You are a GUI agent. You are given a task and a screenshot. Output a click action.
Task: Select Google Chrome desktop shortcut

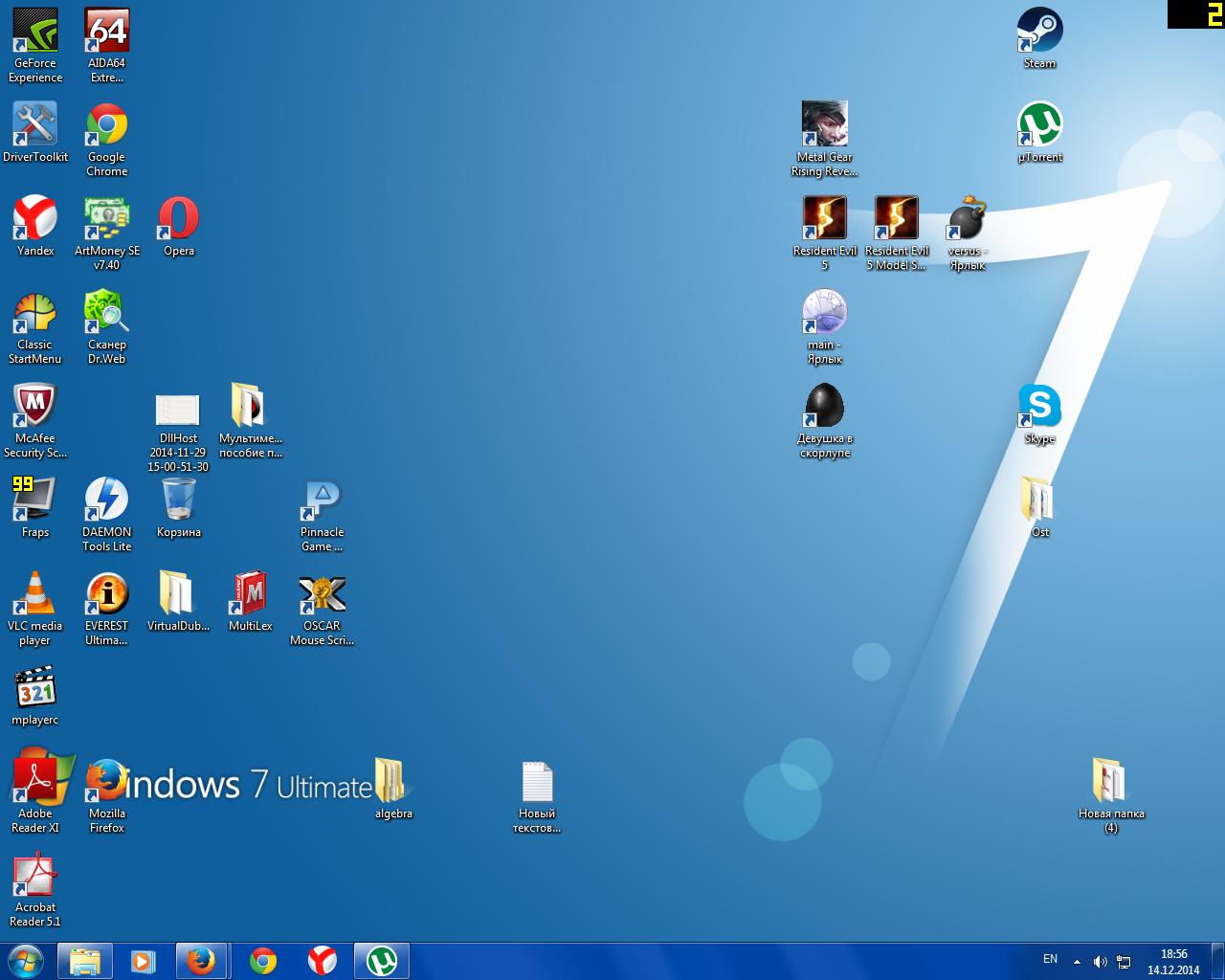(107, 139)
